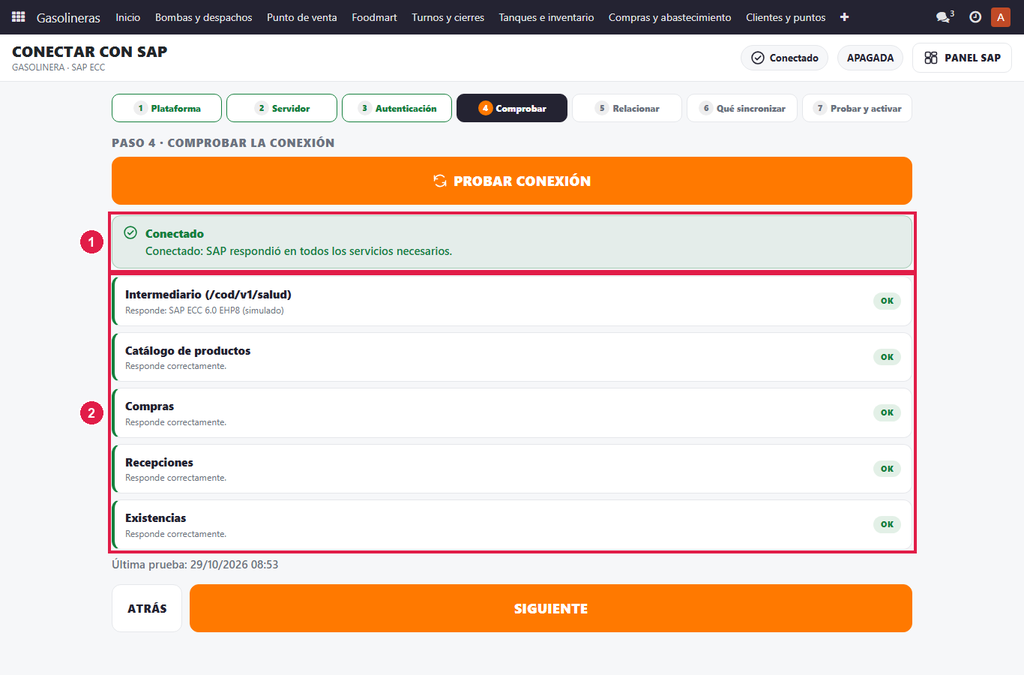Open the apps grid menu icon

pos(18,17)
